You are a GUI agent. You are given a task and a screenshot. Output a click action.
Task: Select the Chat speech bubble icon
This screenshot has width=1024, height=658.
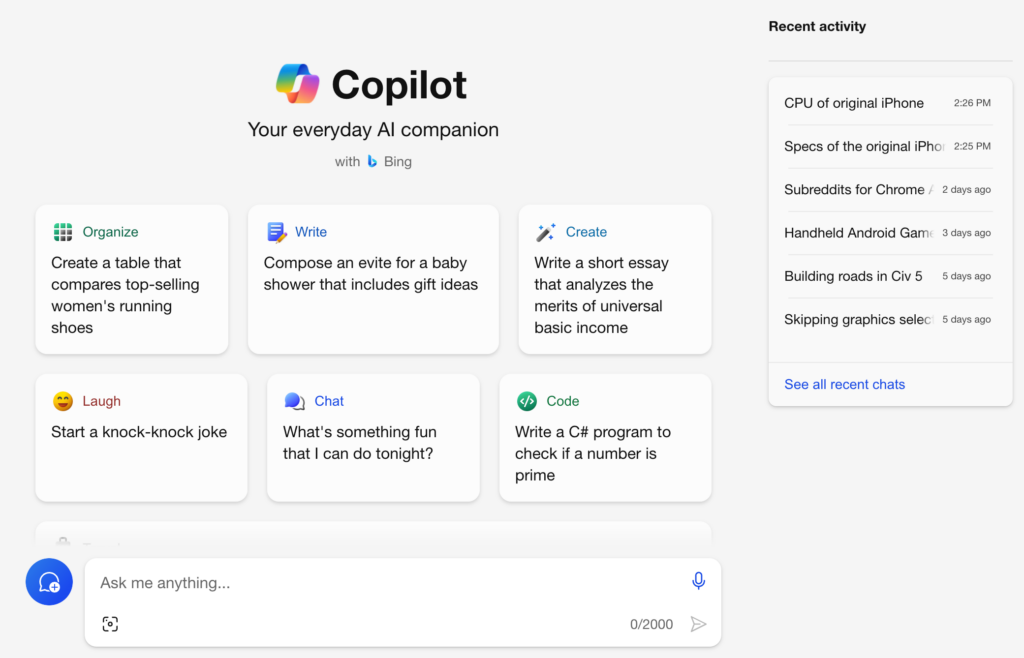pyautogui.click(x=294, y=400)
